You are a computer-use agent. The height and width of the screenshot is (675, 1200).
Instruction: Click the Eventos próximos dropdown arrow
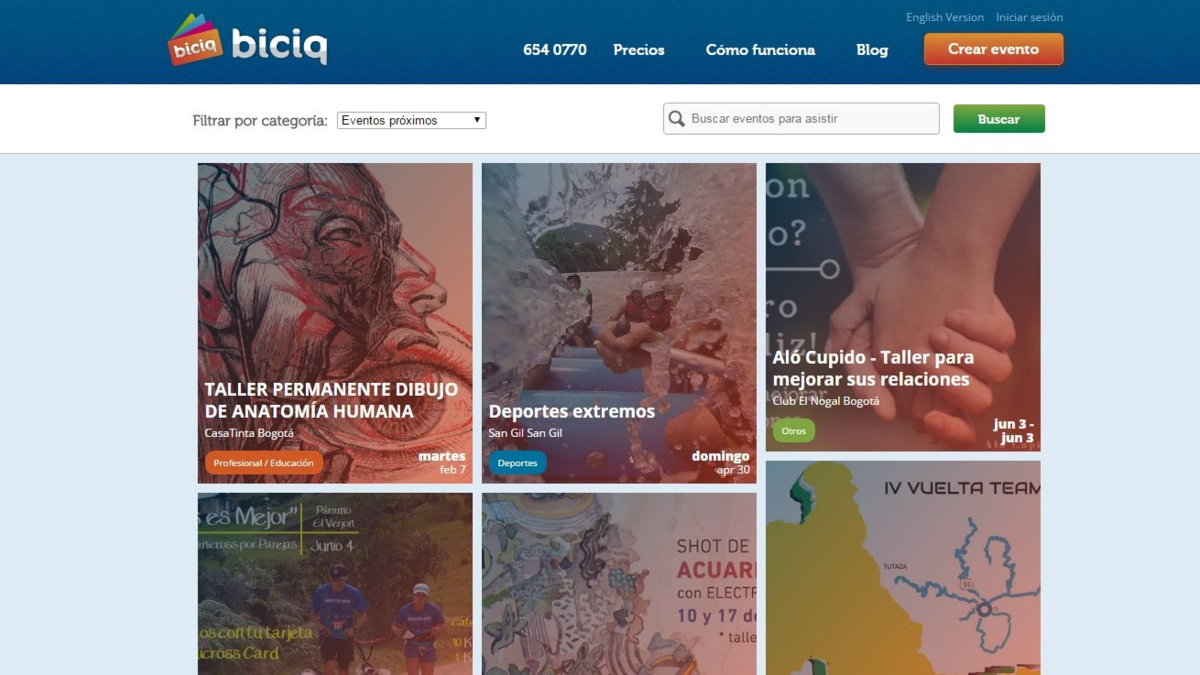pyautogui.click(x=477, y=120)
